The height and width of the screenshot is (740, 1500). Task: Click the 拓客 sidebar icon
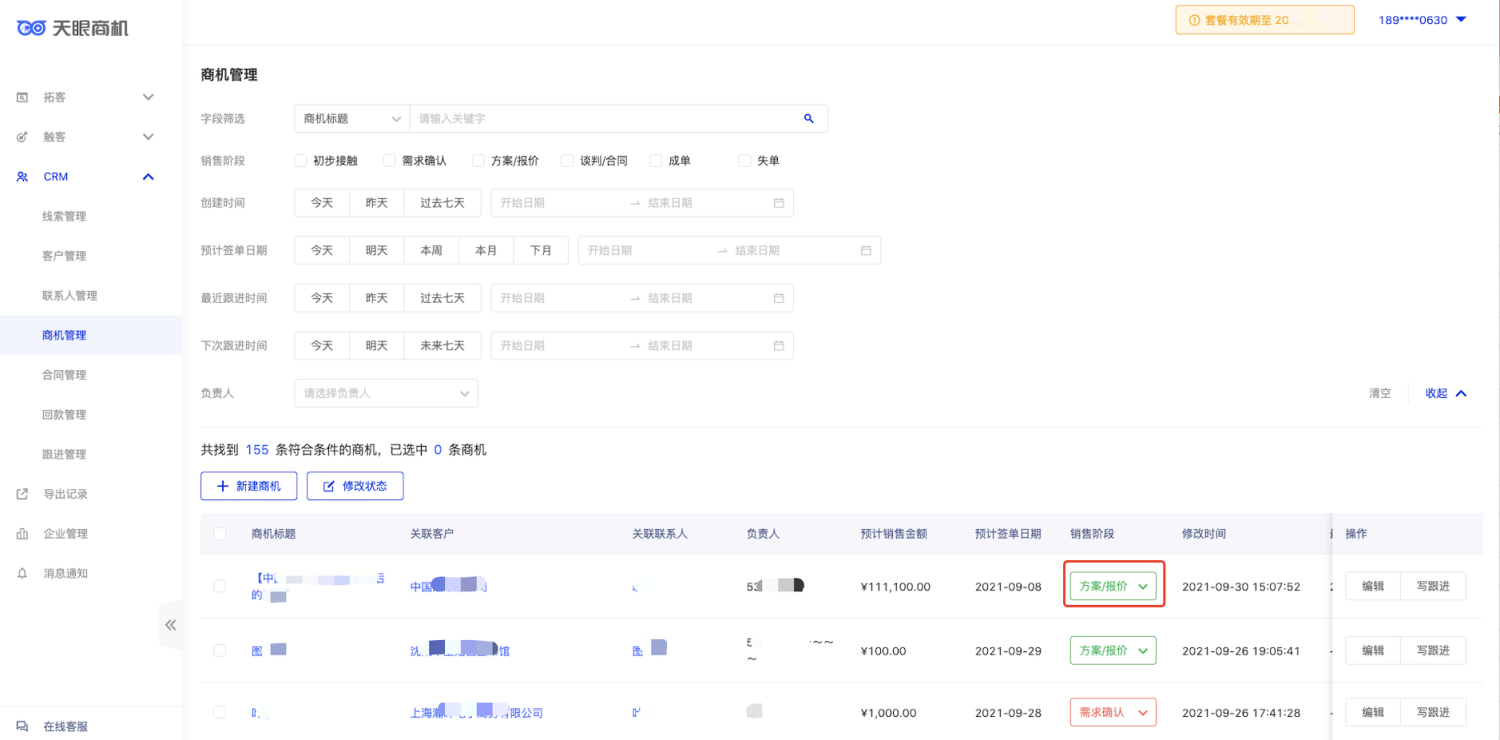22,97
